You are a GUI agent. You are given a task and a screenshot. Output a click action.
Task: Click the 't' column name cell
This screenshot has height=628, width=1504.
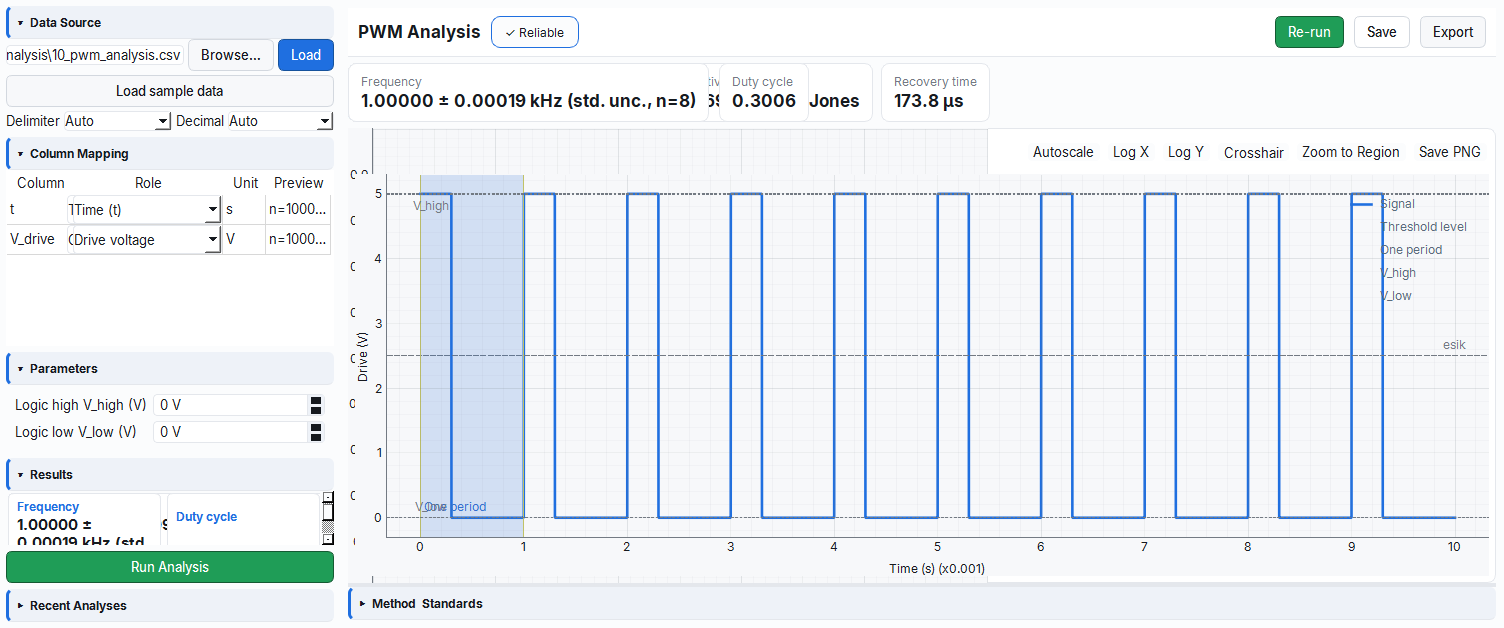click(x=37, y=210)
